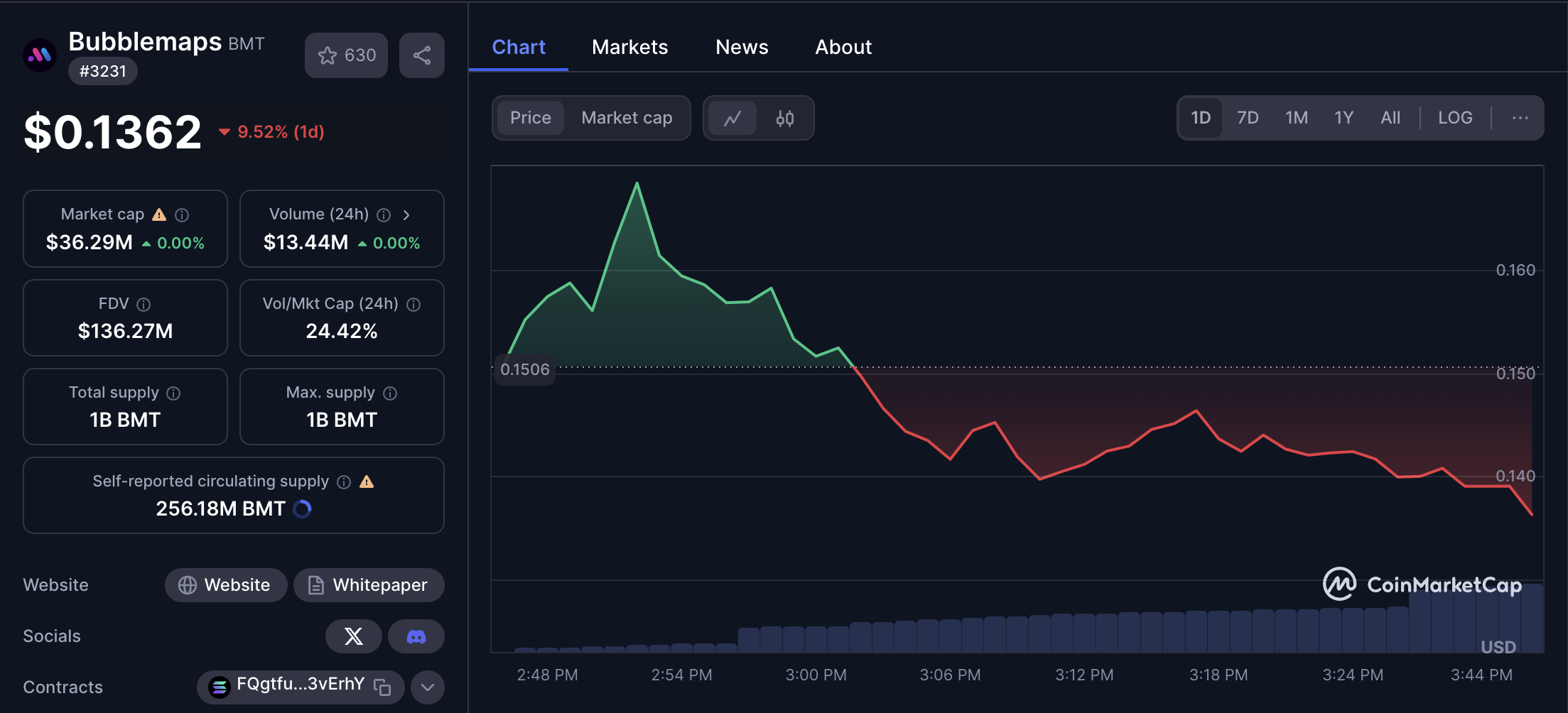Click the 9.52% (1d) change indicator

point(271,132)
